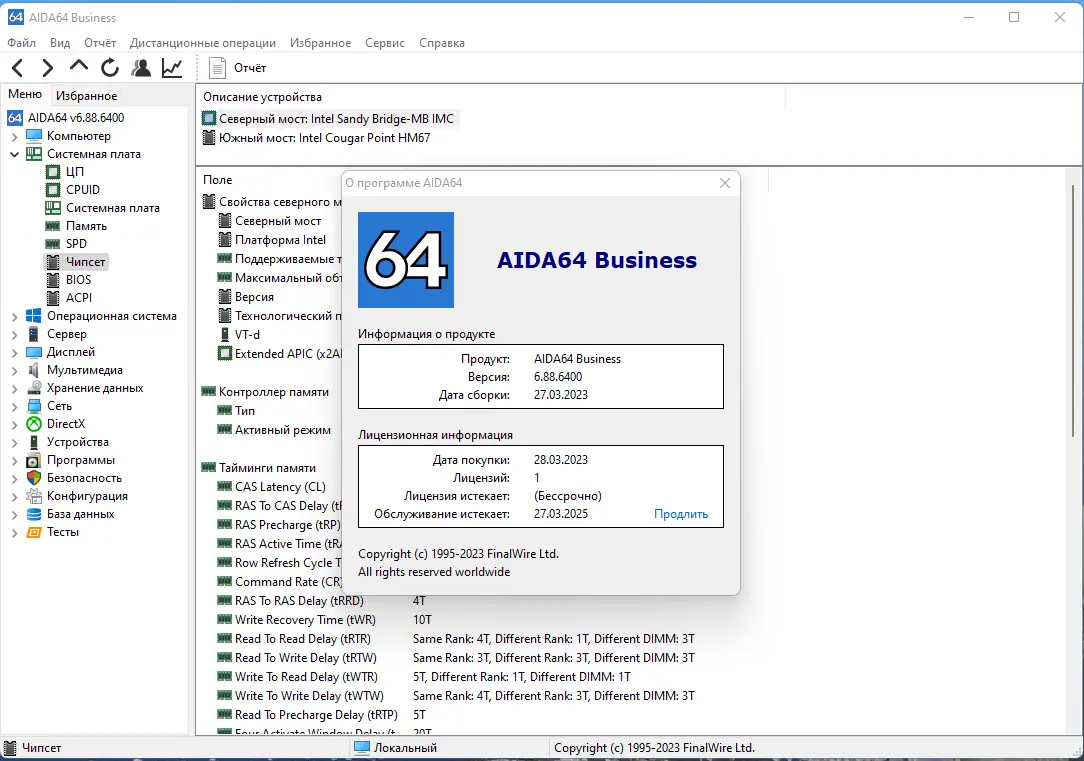Expand the Сервер node
The image size is (1084, 761).
pos(15,334)
